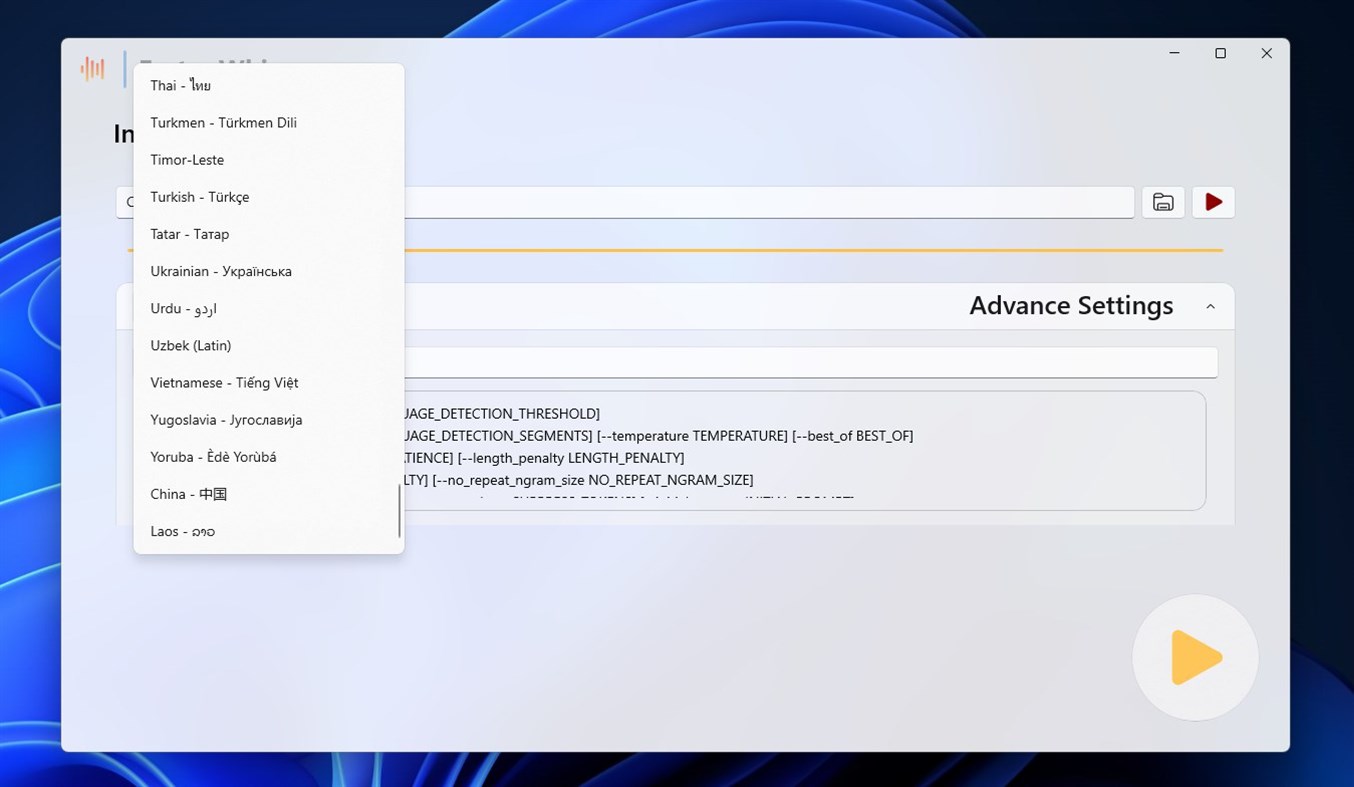The height and width of the screenshot is (787, 1354).
Task: Click the app waveform logo icon
Action: (x=92, y=68)
